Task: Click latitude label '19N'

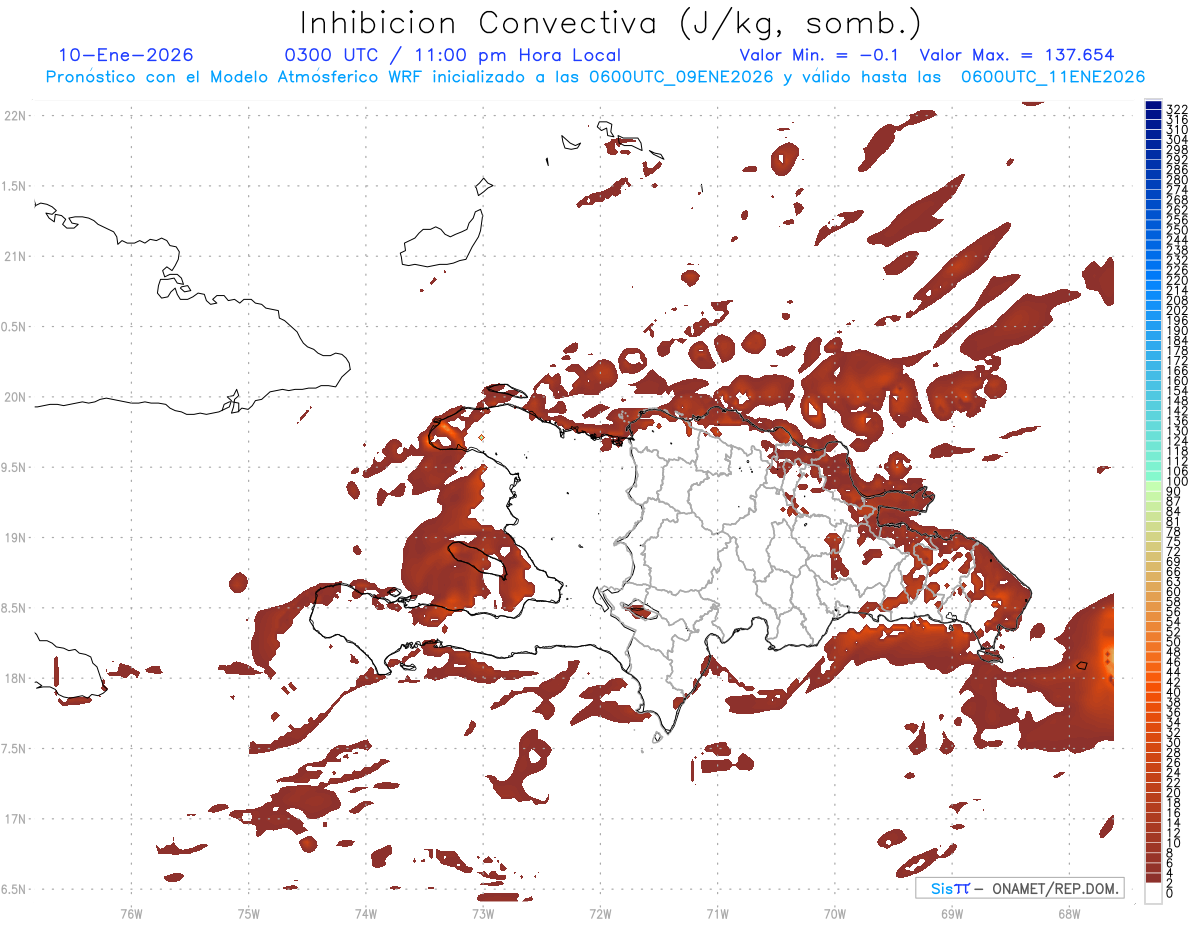Action: [15, 537]
